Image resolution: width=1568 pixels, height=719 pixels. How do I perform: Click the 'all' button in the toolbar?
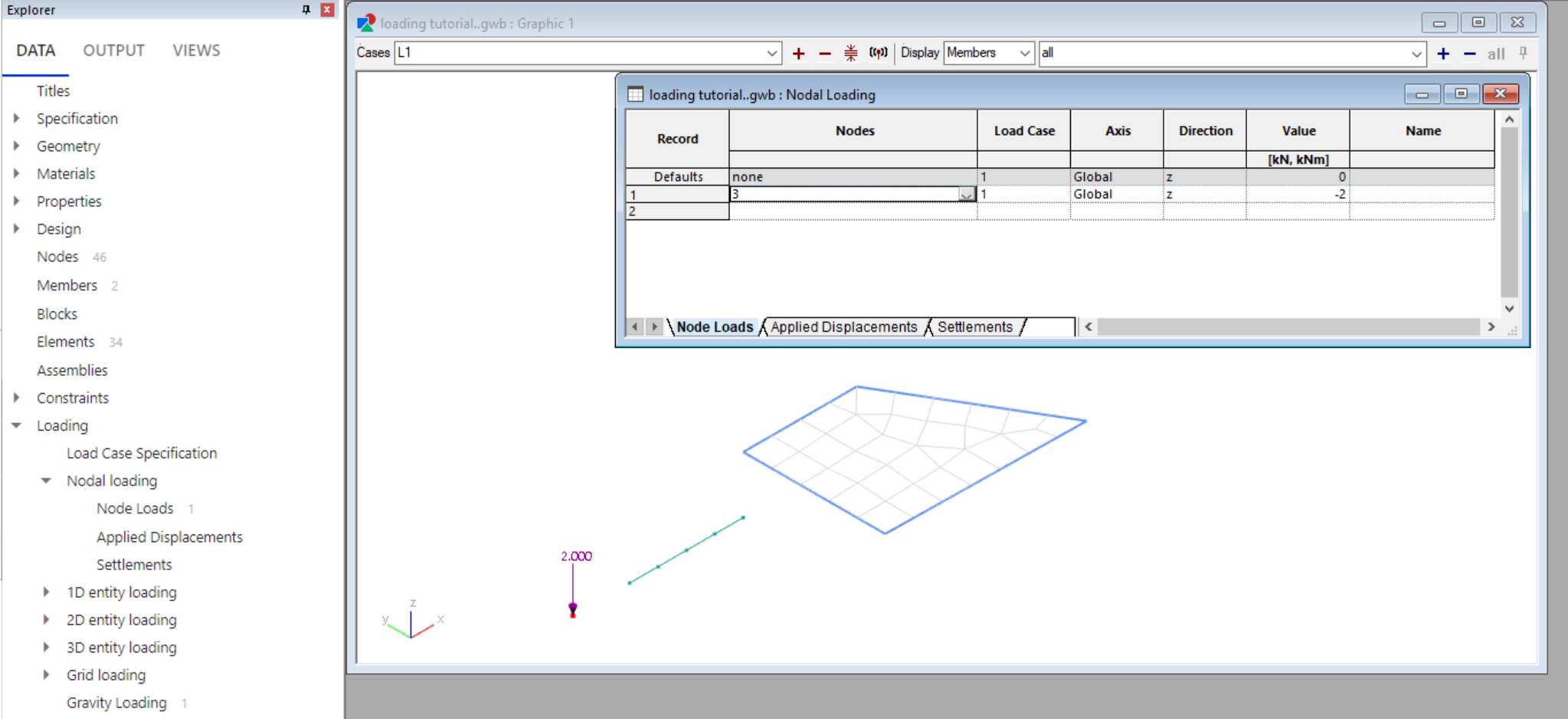[1495, 54]
